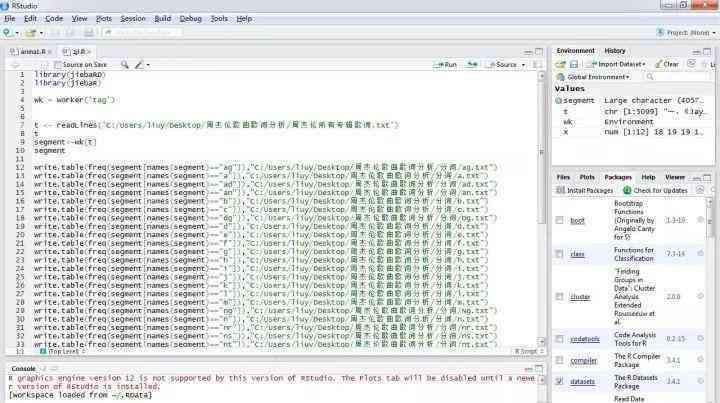Viewport: 720px width, 403px height.
Task: Minimize the Packages pane
Action: point(697,178)
